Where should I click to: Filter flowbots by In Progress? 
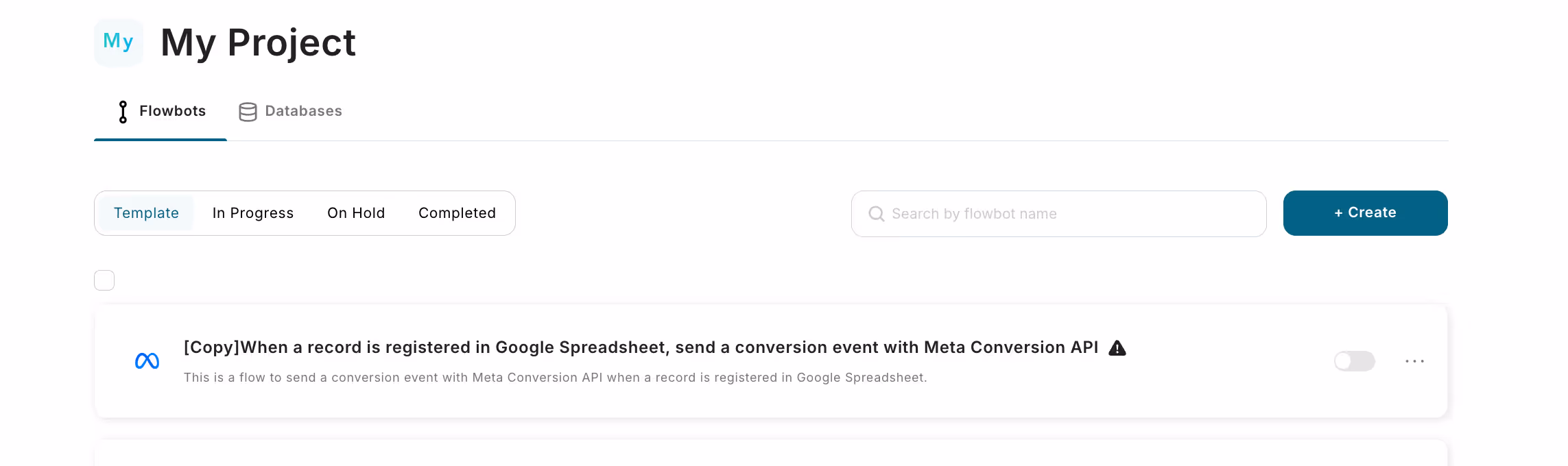pos(253,213)
